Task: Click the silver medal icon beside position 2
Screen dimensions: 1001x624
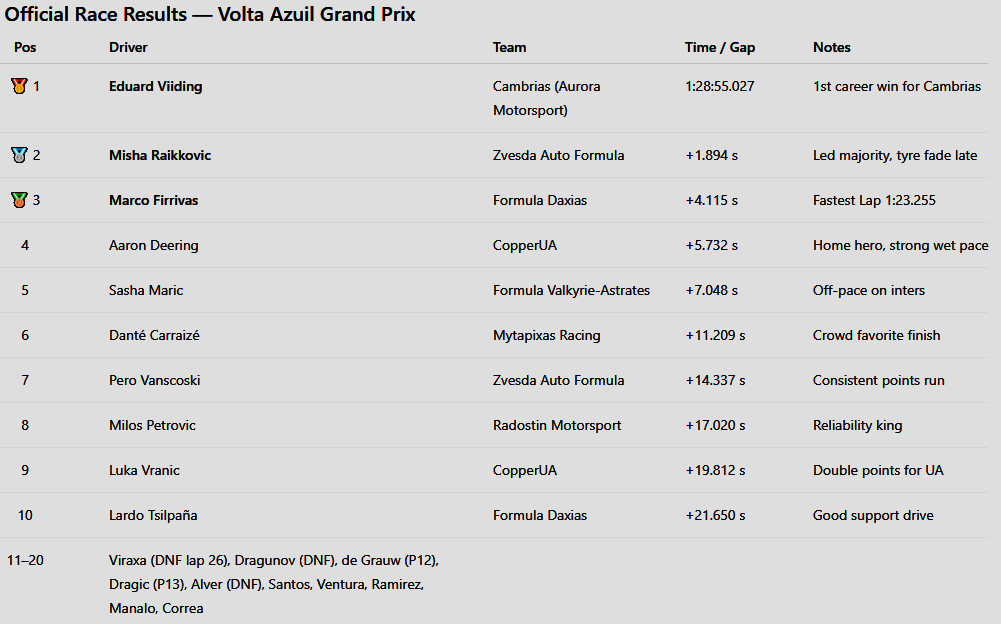Action: pos(19,155)
